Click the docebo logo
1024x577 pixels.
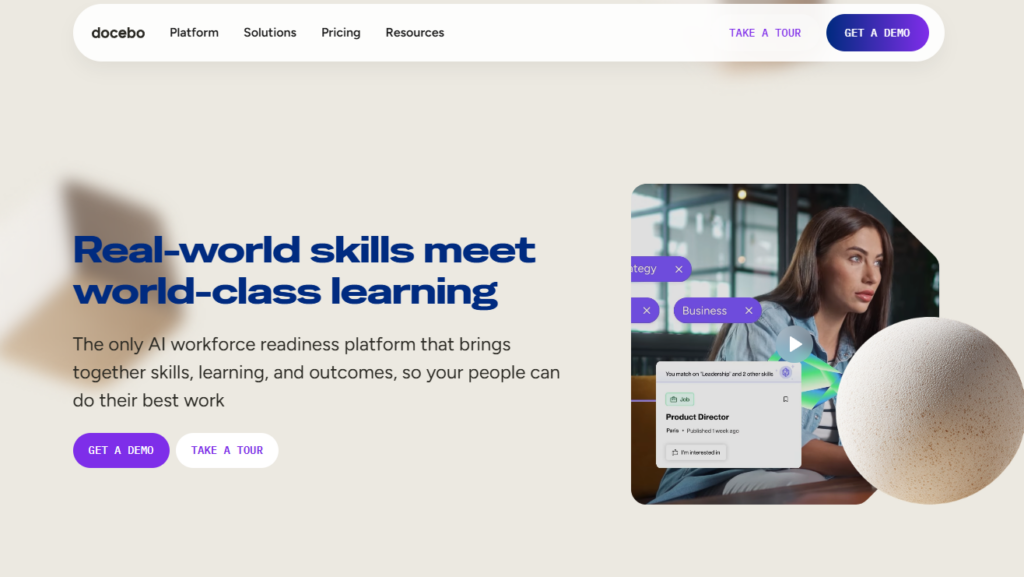coord(118,33)
